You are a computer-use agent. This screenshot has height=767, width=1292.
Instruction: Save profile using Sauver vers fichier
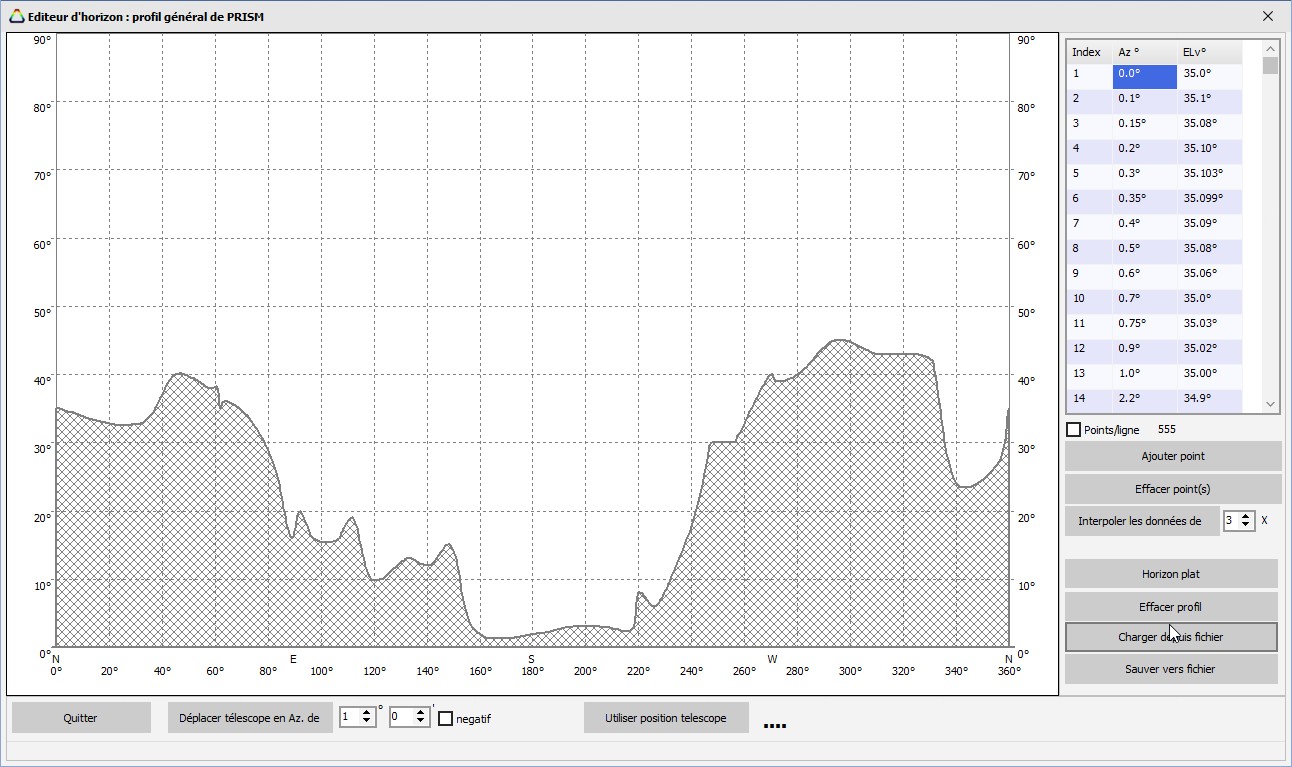(x=1171, y=669)
